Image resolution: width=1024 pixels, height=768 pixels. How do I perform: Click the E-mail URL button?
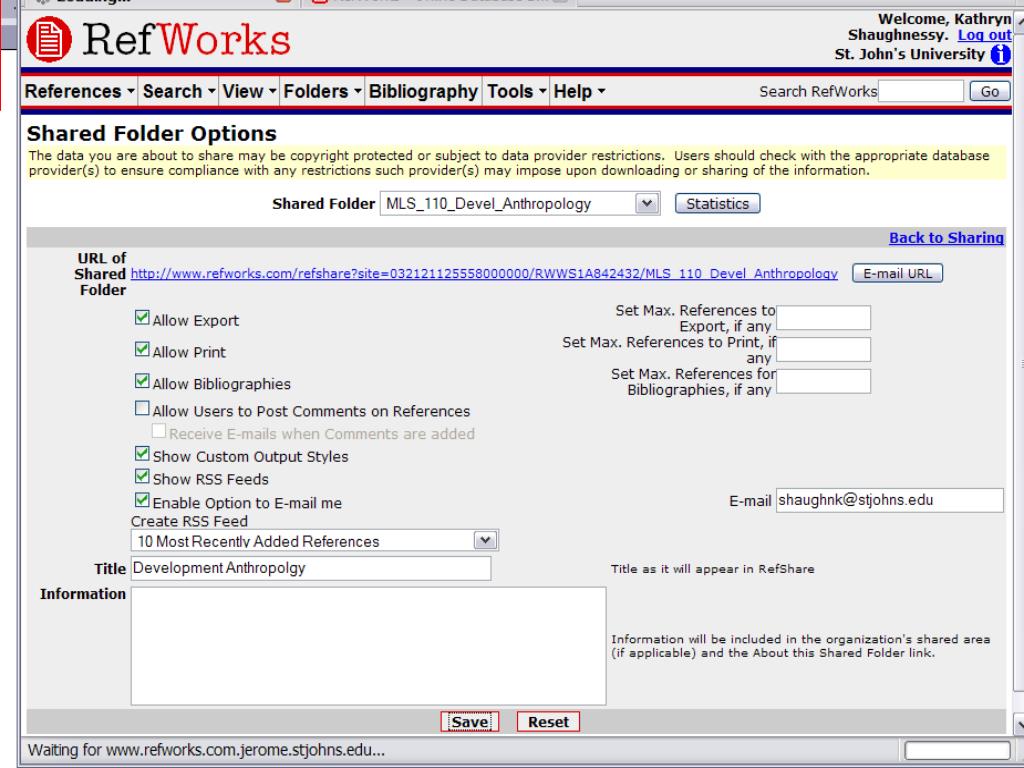coord(897,274)
